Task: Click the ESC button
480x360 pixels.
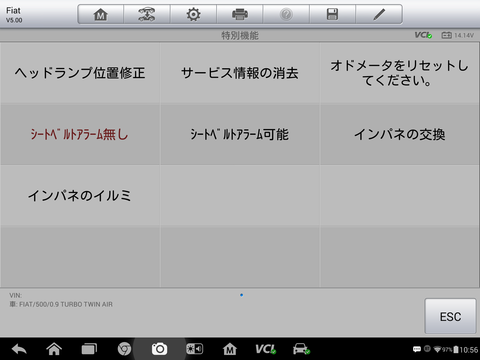Action: (x=450, y=316)
